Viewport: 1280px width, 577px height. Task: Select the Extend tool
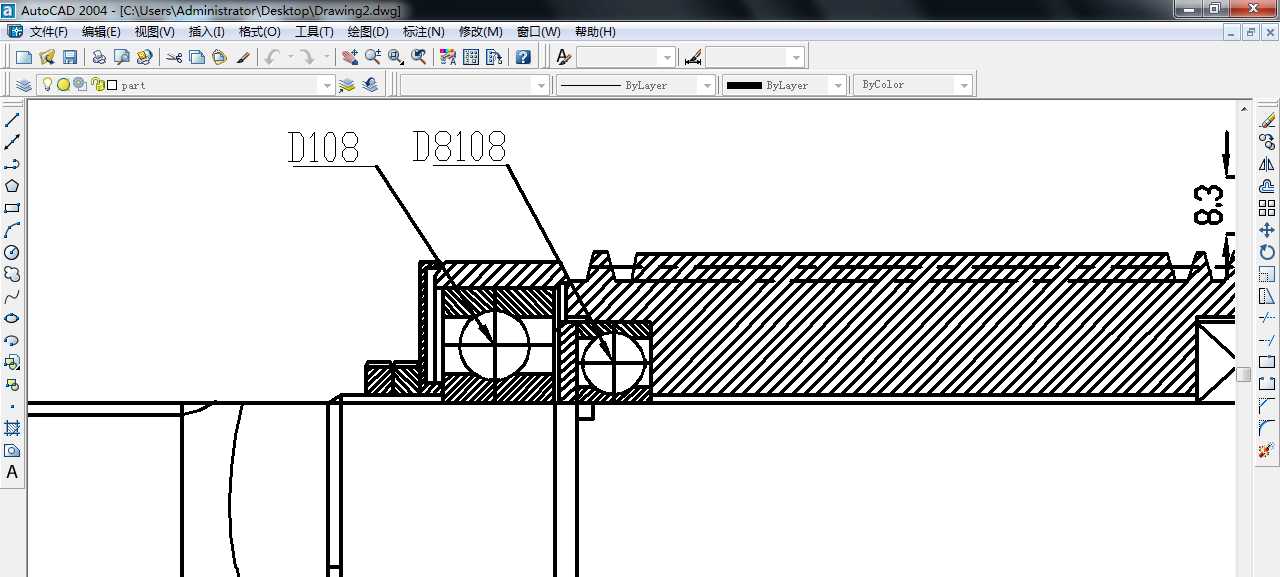tap(1267, 340)
